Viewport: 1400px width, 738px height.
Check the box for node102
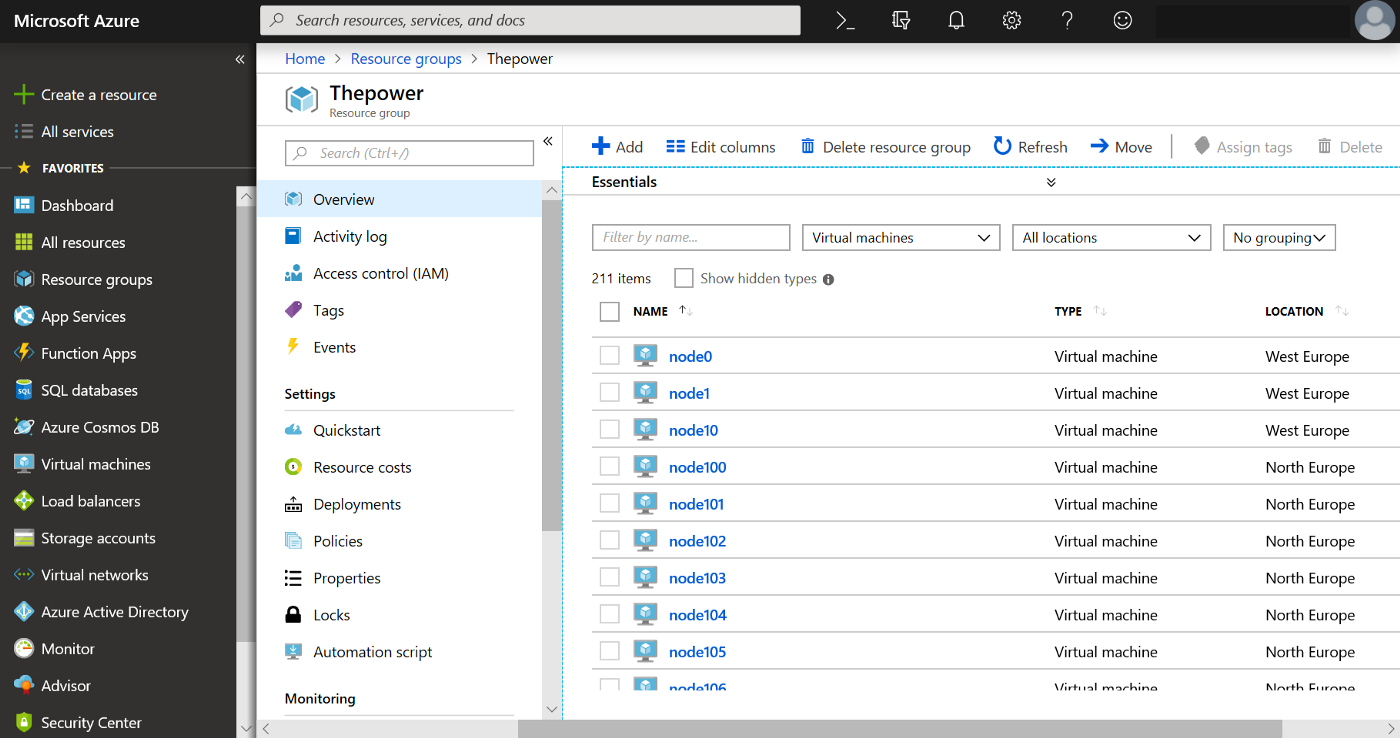point(610,541)
